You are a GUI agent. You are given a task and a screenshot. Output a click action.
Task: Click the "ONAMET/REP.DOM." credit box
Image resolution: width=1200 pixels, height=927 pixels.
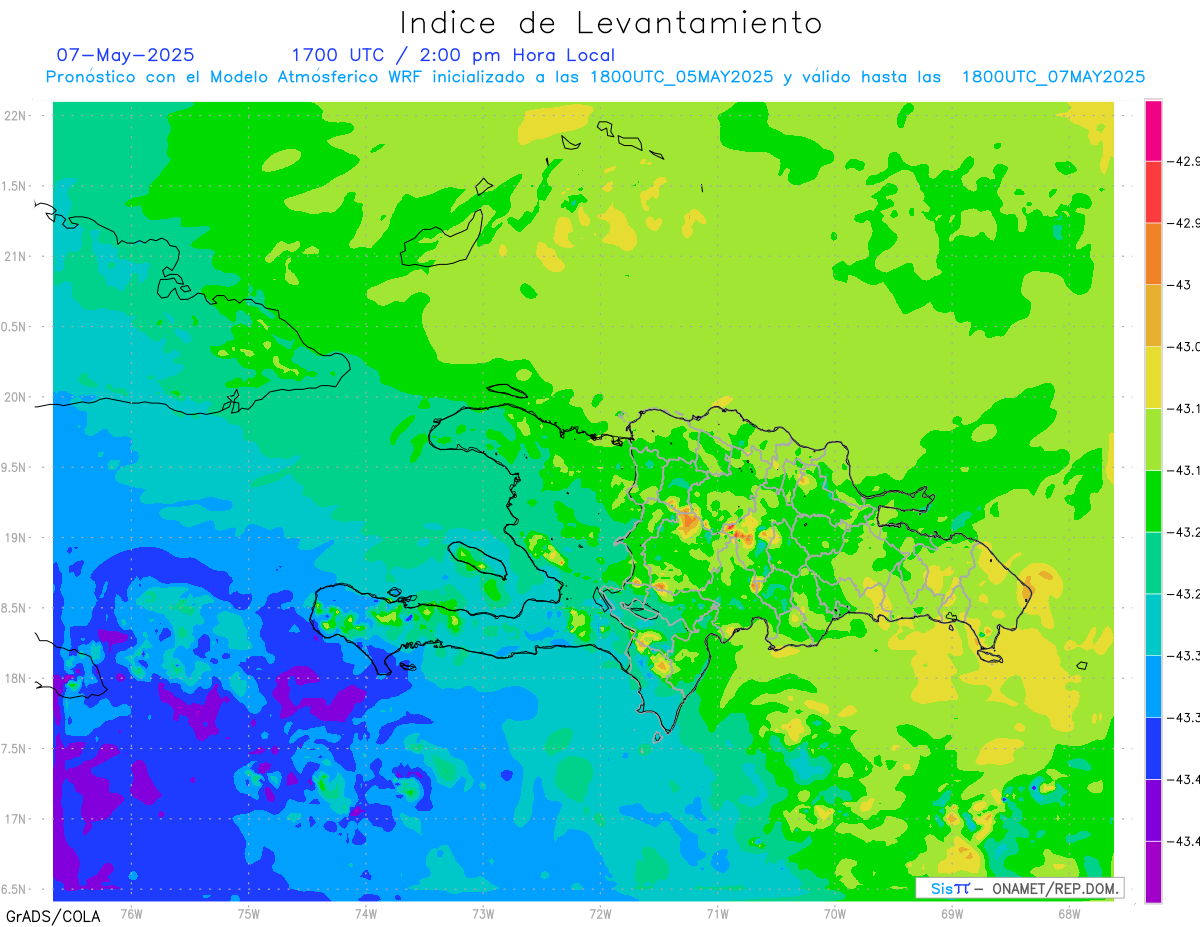[x=1019, y=888]
